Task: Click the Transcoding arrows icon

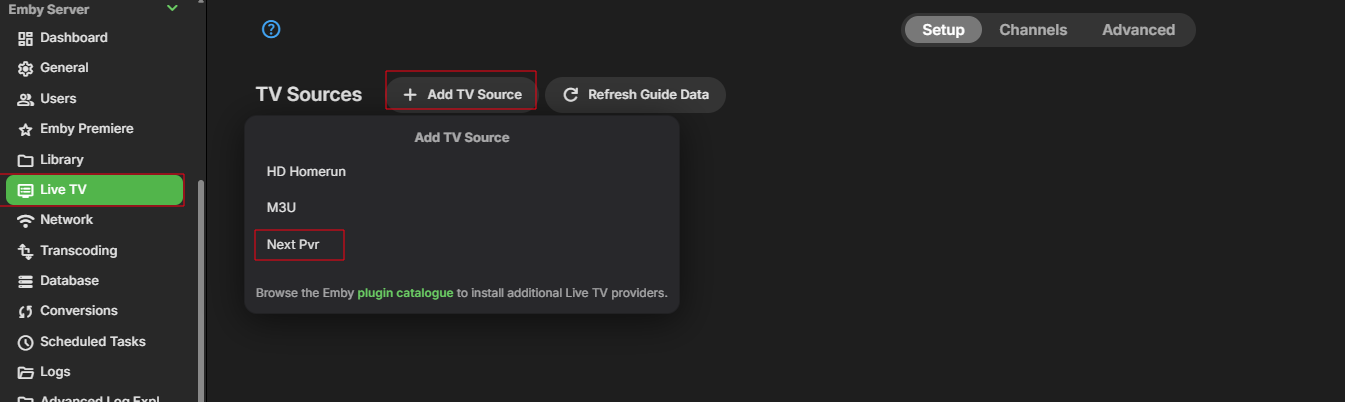Action: point(26,251)
